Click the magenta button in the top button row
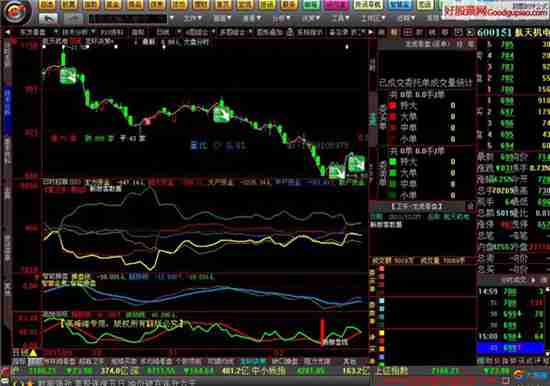This screenshot has width=550, height=386. [336, 5]
